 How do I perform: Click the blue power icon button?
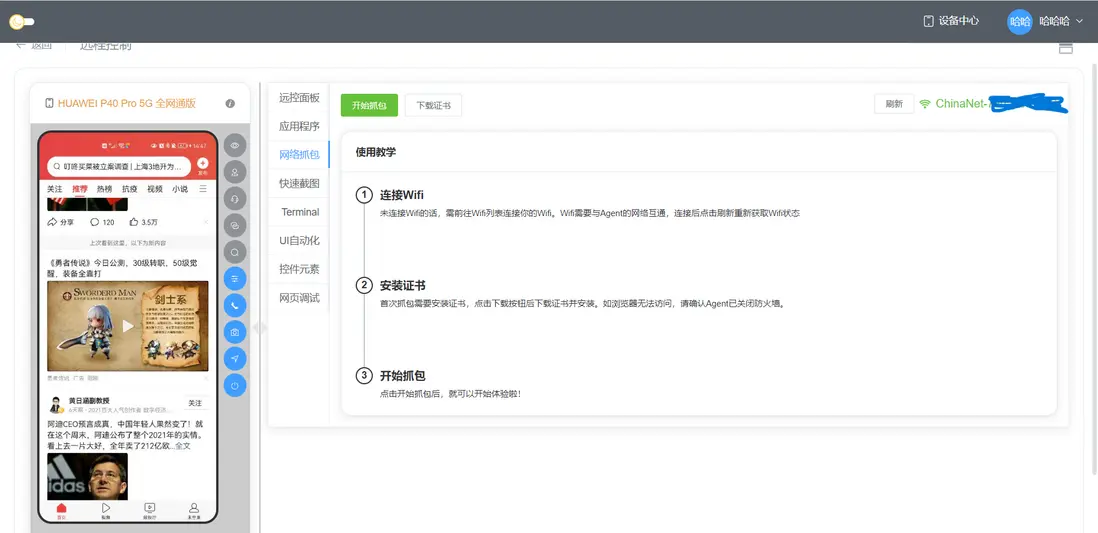[235, 385]
